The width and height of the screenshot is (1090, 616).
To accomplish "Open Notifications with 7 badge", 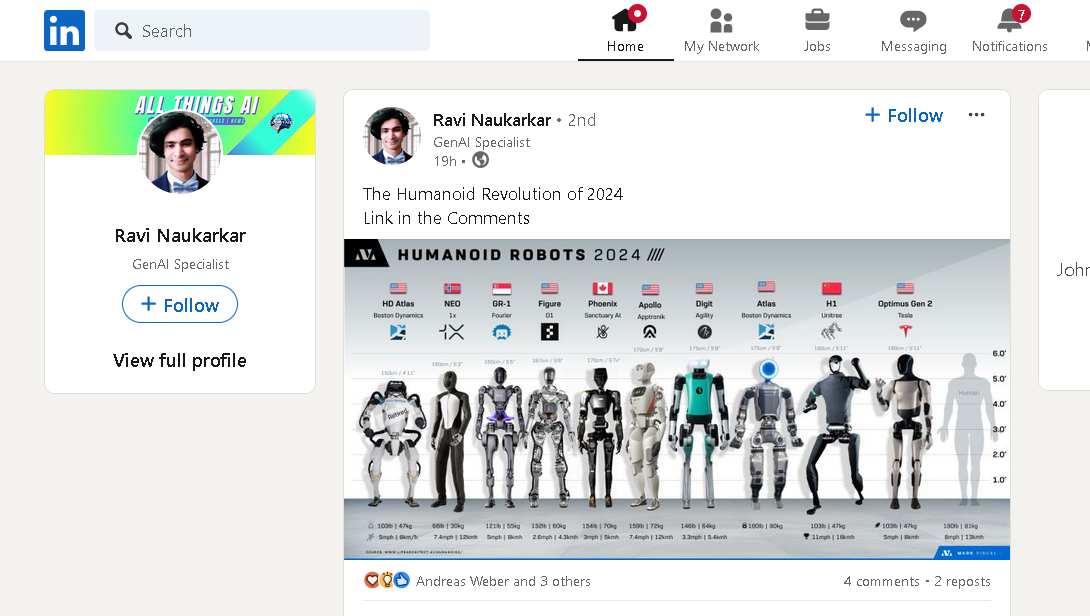I will (1009, 31).
